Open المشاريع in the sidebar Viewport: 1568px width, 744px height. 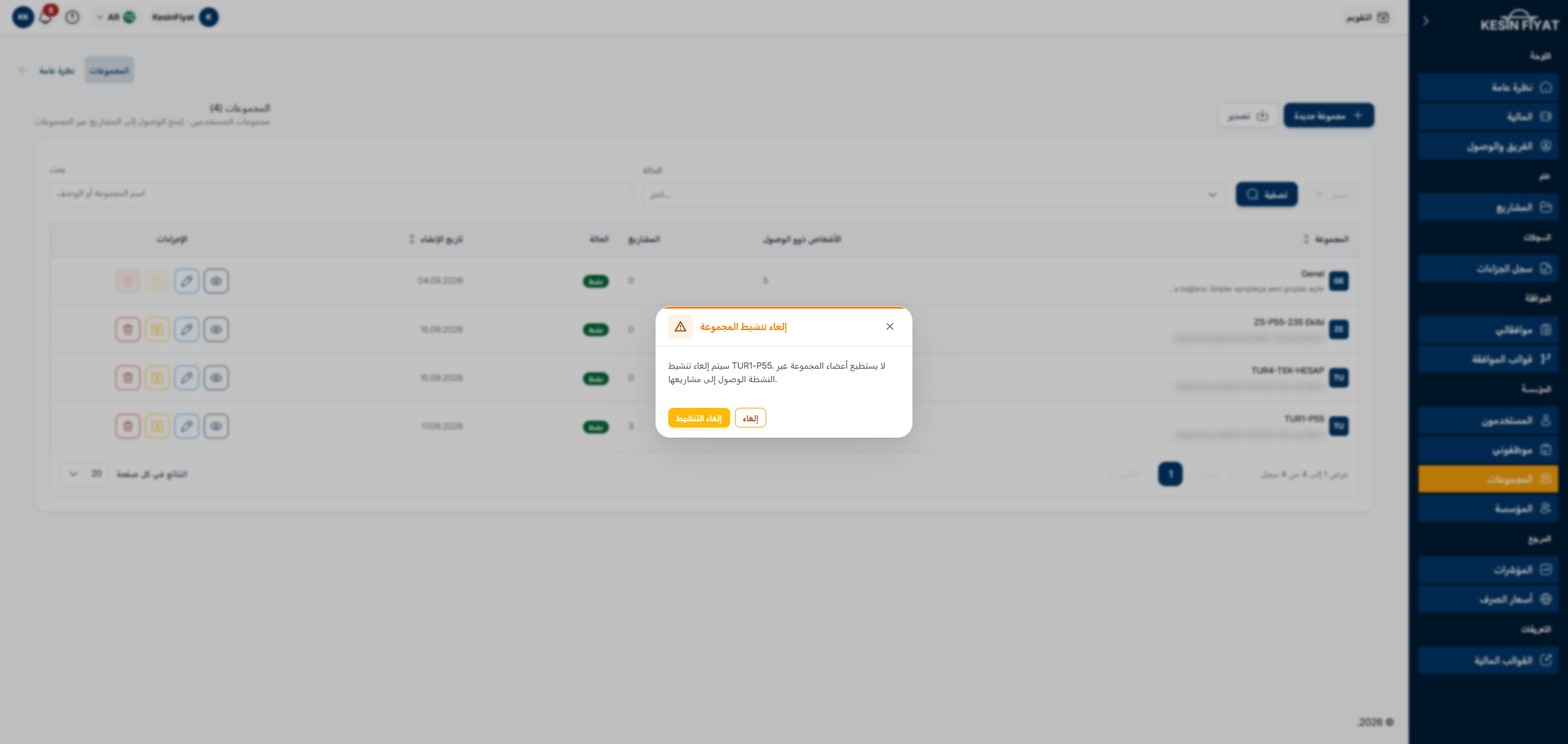(x=1488, y=207)
